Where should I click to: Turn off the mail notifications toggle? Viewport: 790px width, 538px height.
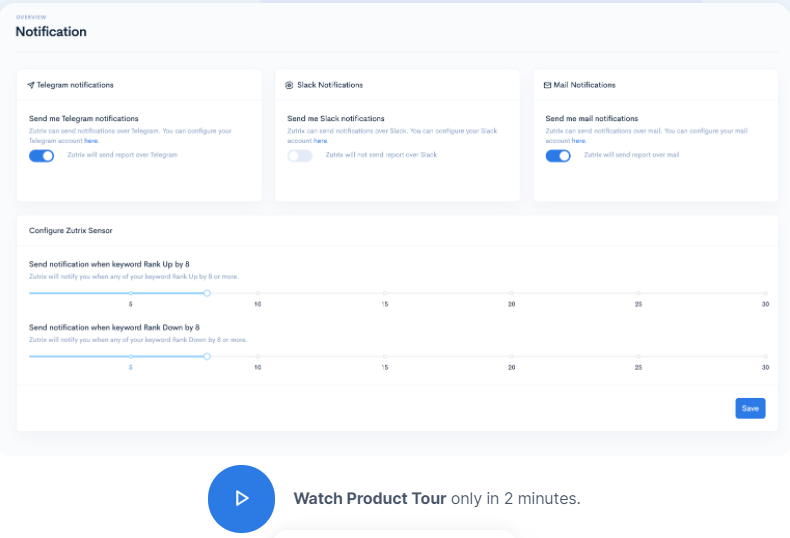558,155
